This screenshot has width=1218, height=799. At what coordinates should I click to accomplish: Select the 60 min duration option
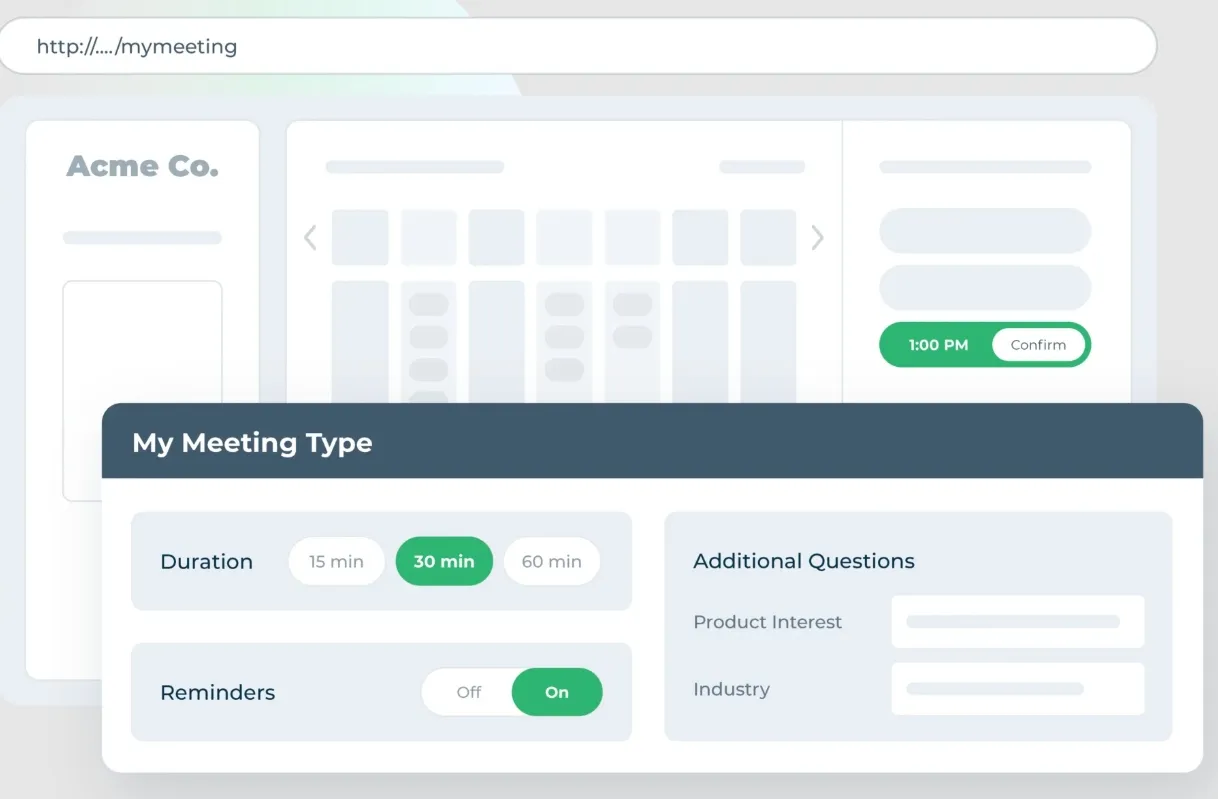tap(551, 562)
